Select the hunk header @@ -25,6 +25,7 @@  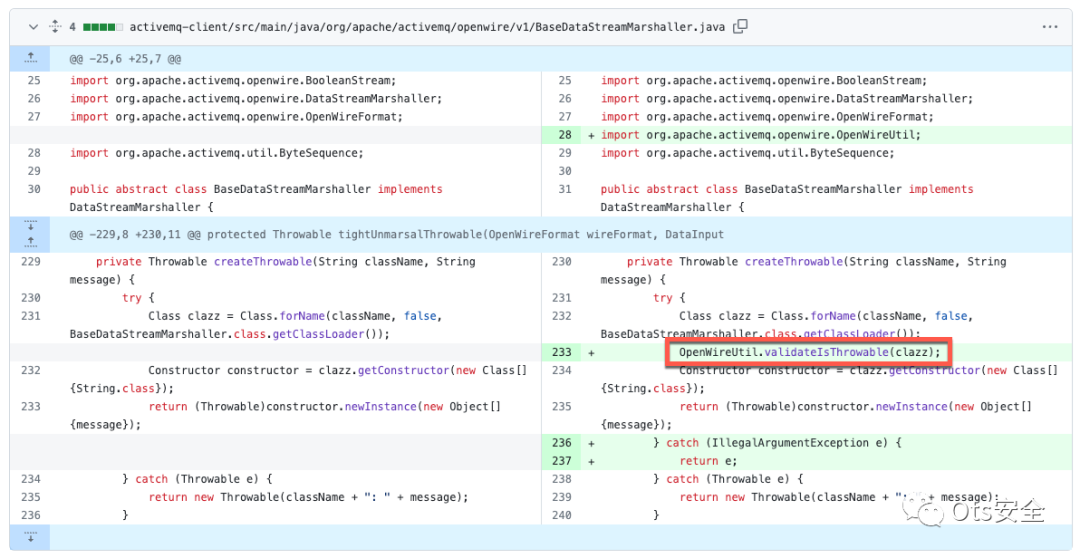[125, 59]
